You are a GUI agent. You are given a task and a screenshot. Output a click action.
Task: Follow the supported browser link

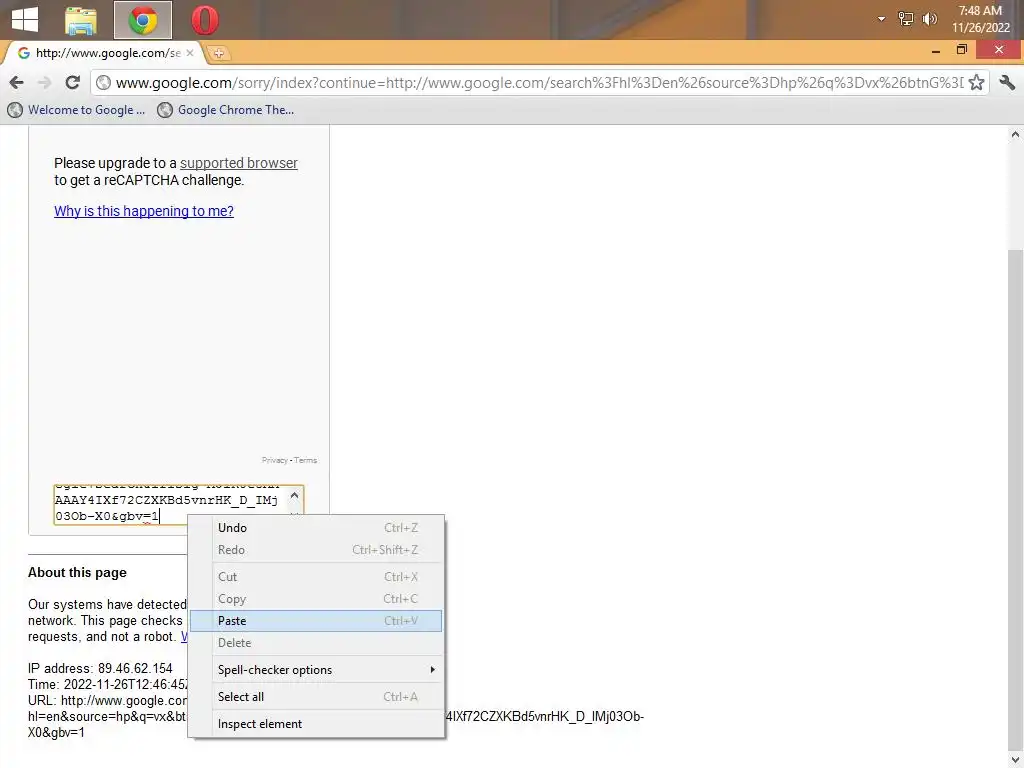tap(238, 163)
